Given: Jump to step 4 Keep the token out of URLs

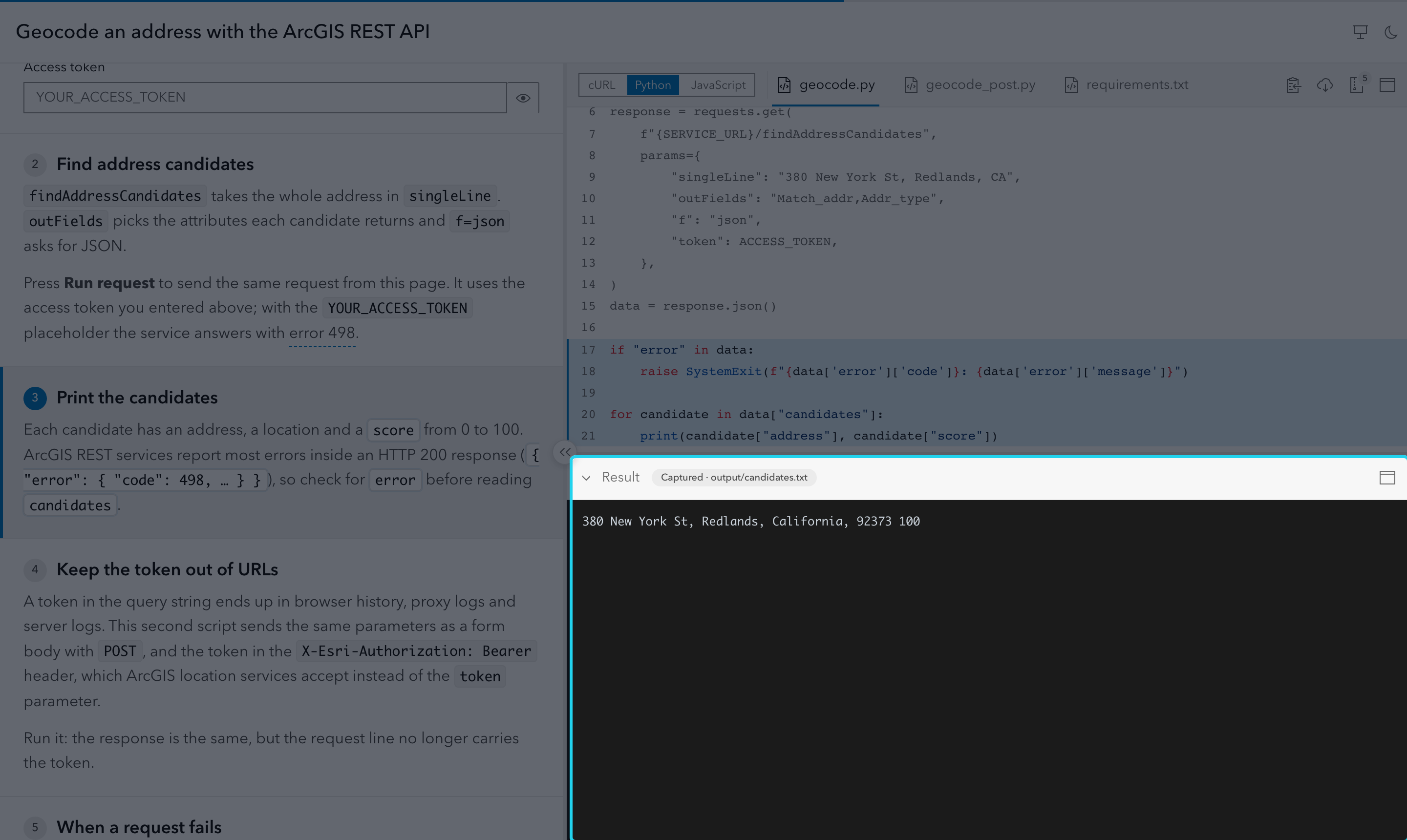Looking at the screenshot, I should point(167,569).
